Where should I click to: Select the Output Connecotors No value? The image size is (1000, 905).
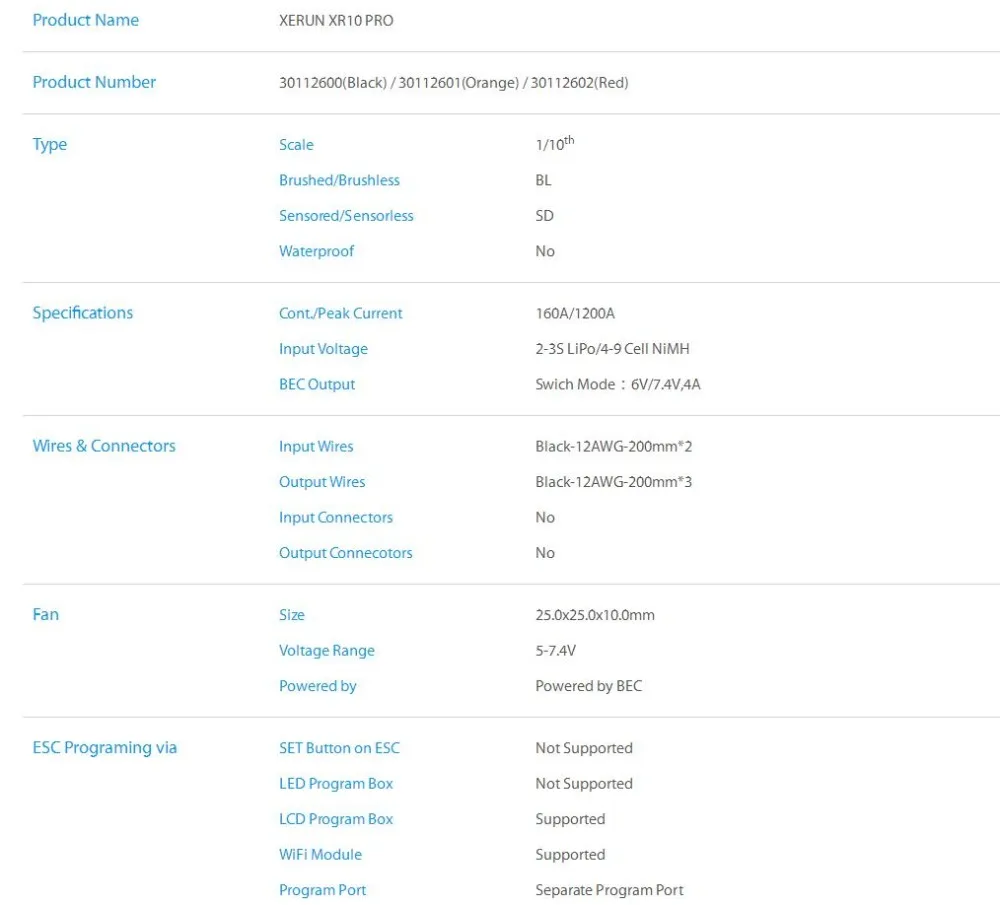[x=545, y=553]
